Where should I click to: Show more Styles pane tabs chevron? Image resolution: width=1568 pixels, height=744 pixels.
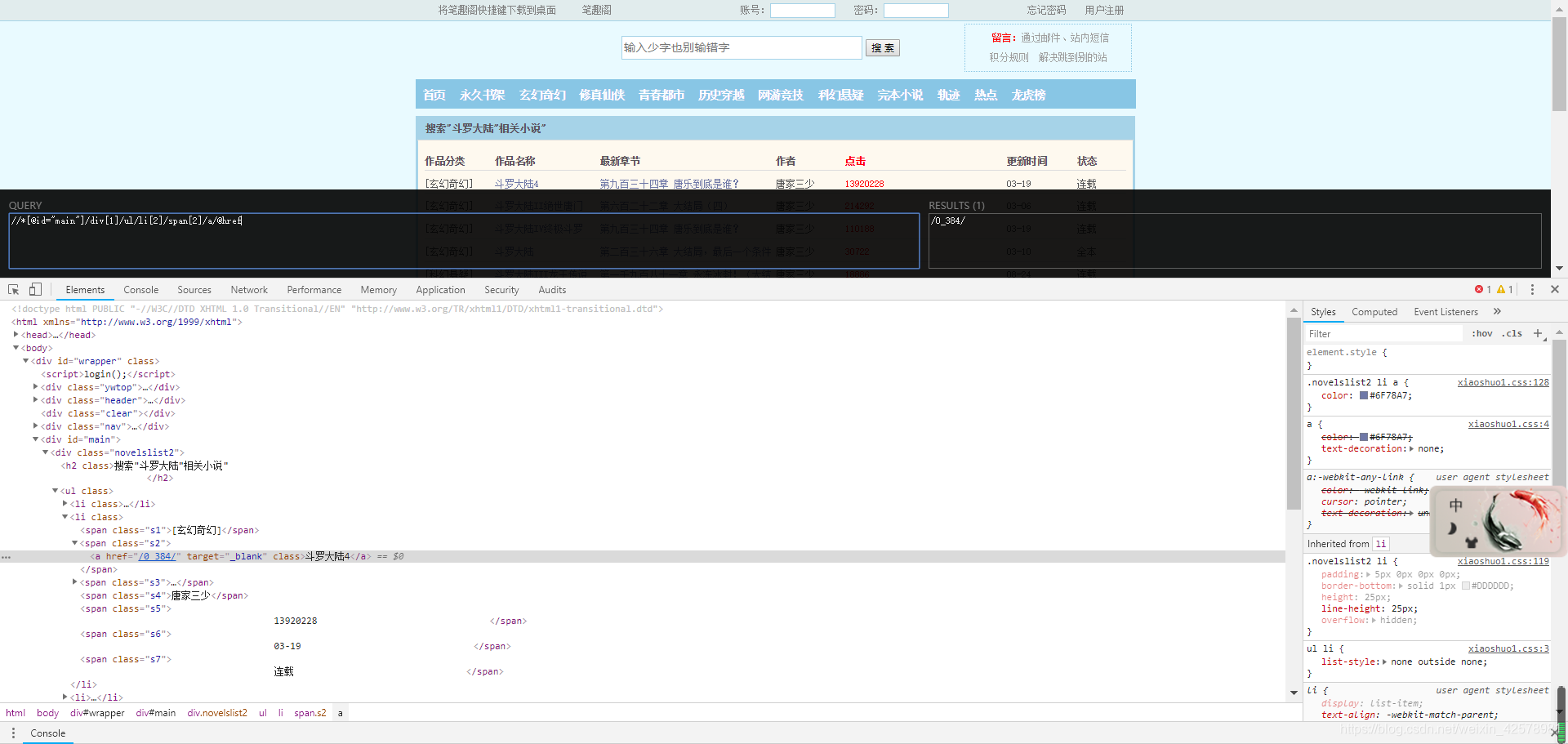point(1497,311)
